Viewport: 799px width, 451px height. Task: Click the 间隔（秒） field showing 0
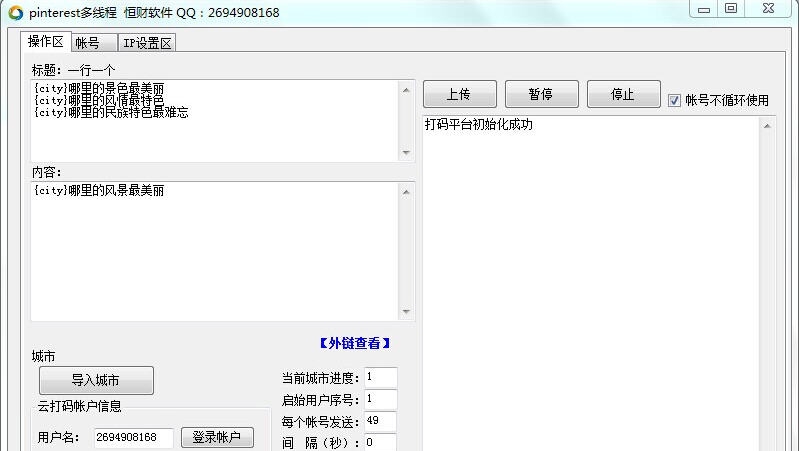(x=381, y=442)
